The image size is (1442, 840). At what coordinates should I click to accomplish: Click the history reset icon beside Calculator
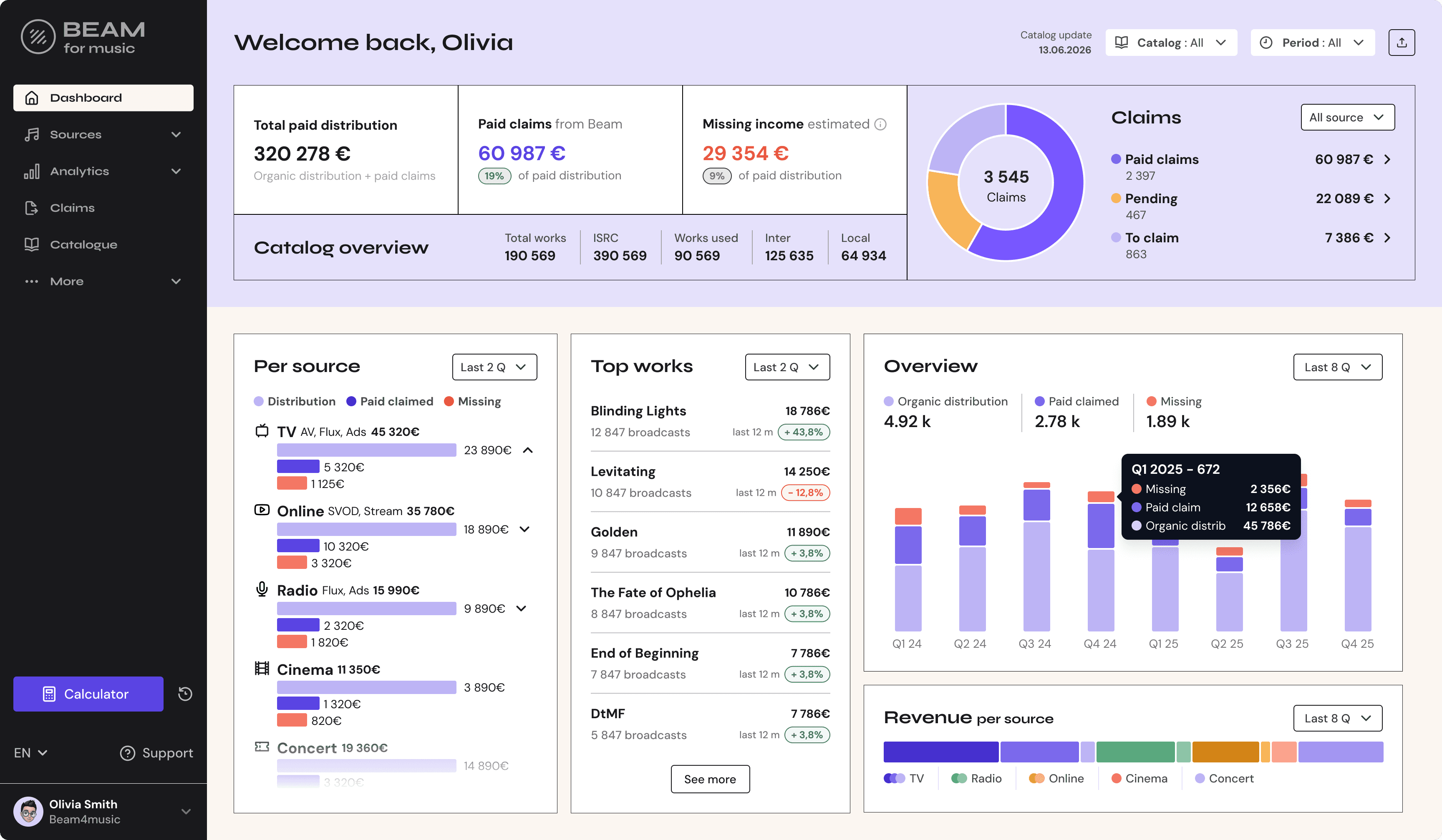(185, 694)
